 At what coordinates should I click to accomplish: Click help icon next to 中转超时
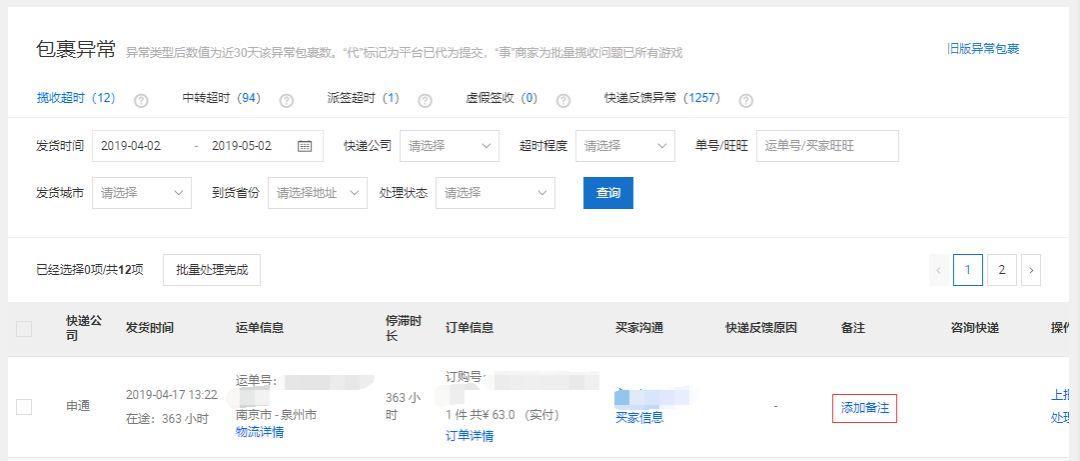click(x=287, y=100)
